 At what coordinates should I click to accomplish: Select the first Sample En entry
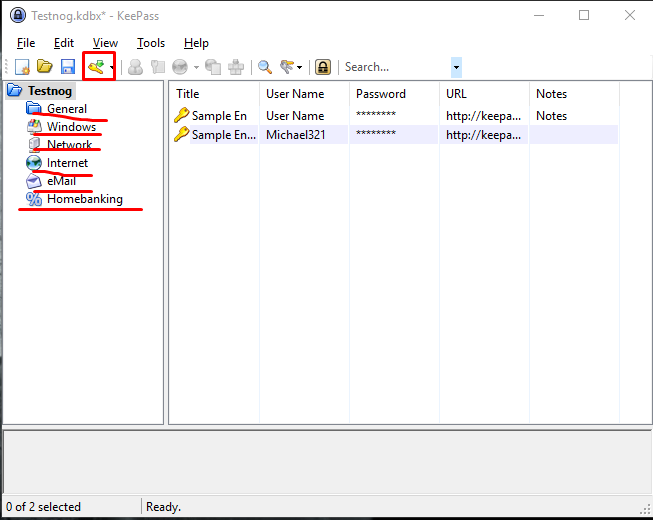219,116
